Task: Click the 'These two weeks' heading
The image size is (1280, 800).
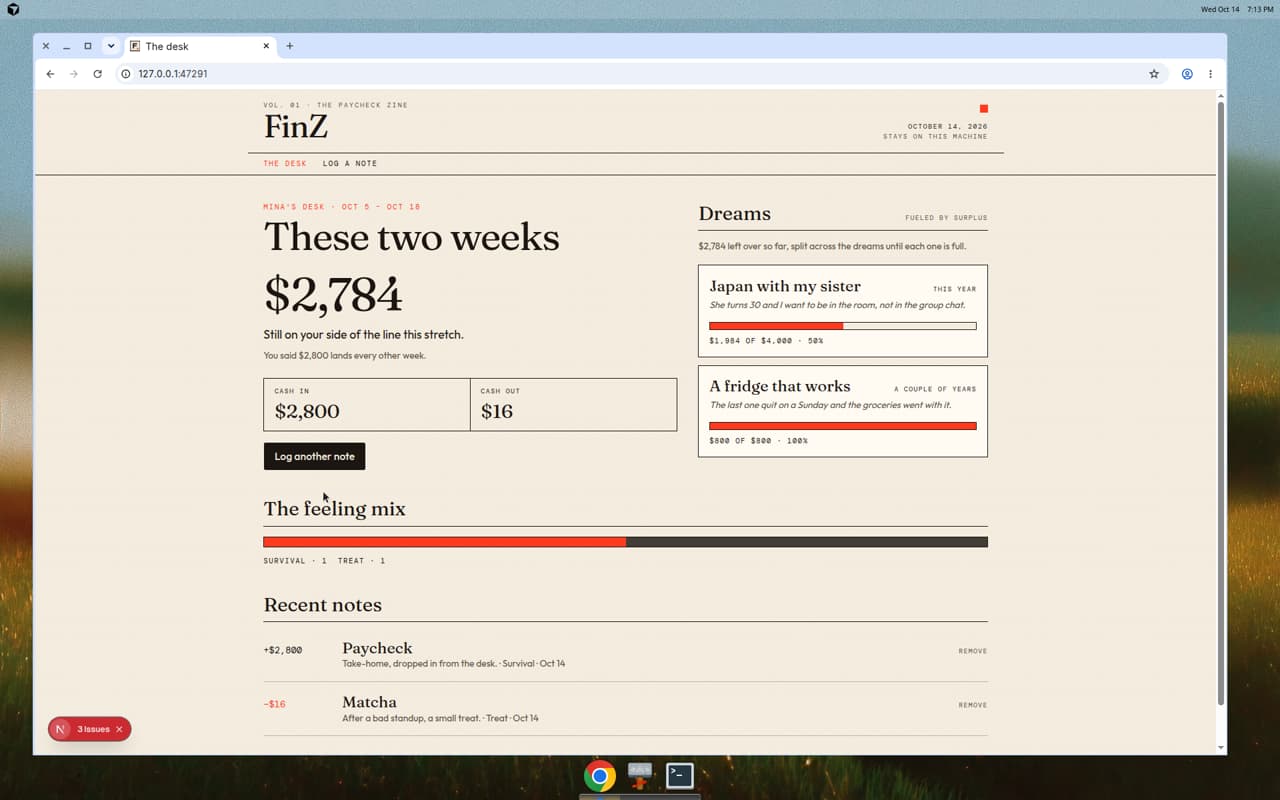Action: pyautogui.click(x=412, y=238)
